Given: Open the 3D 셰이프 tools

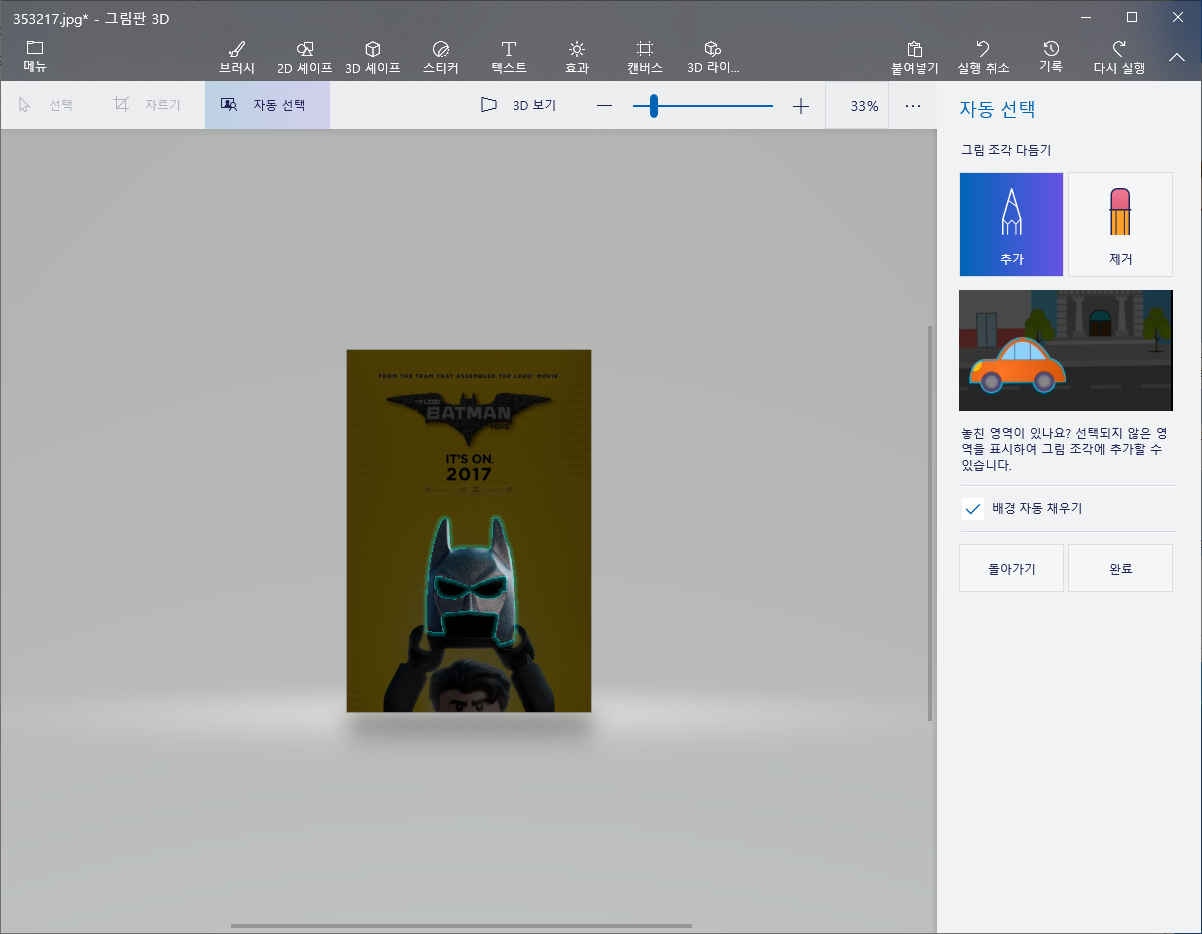Looking at the screenshot, I should point(373,57).
